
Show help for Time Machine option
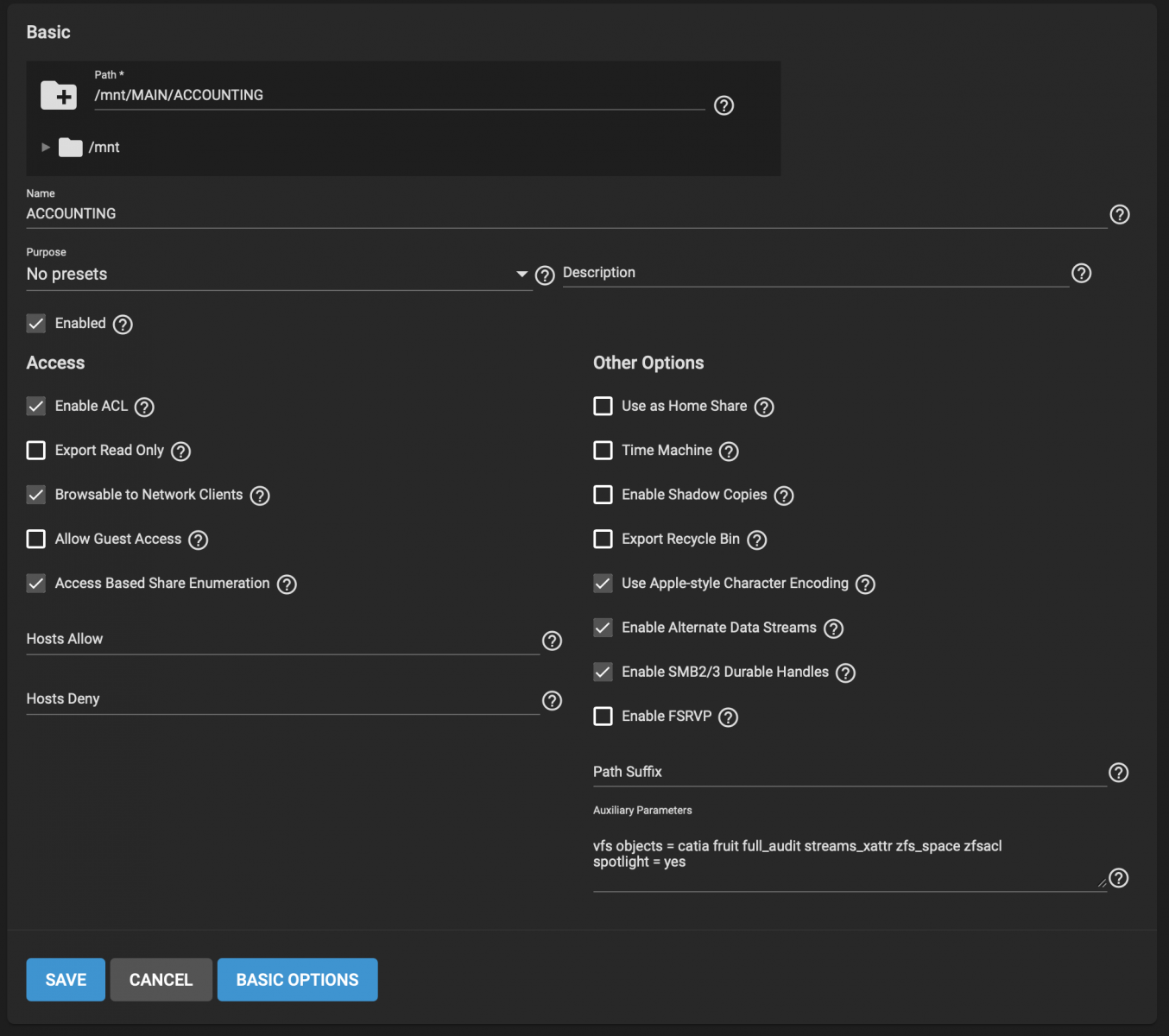click(729, 452)
